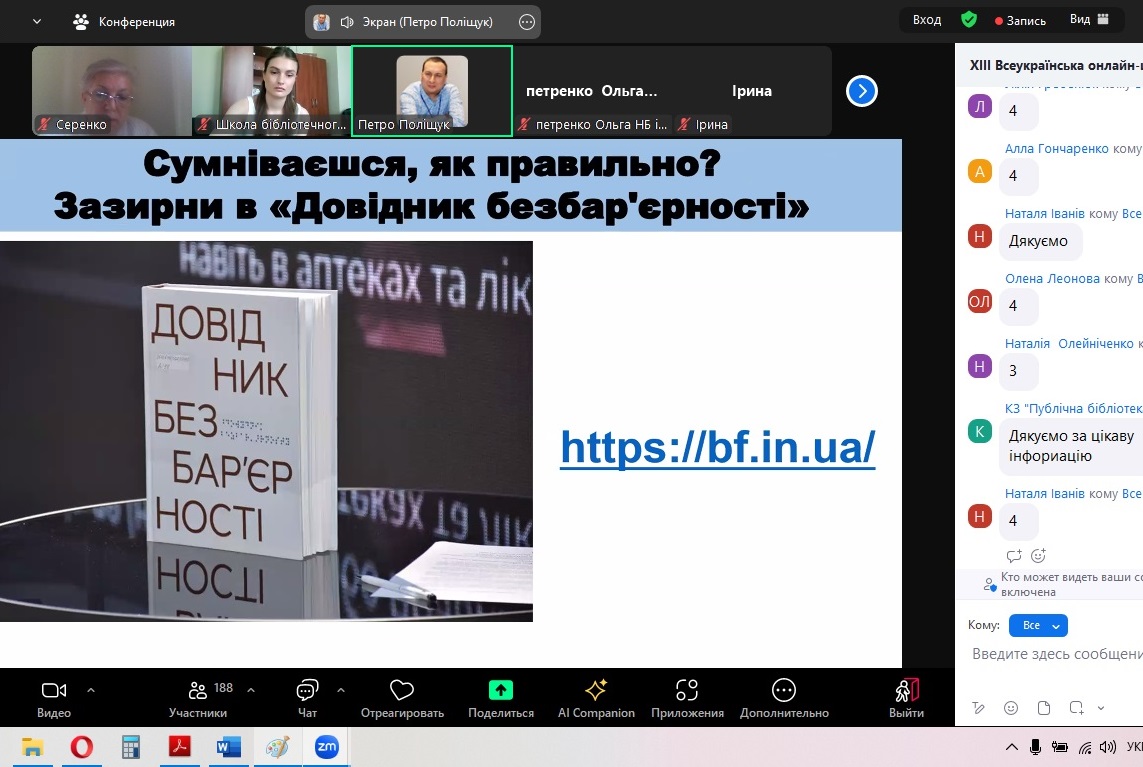Click the next participants arrow in gallery strip
The height and width of the screenshot is (767, 1143).
(x=861, y=92)
